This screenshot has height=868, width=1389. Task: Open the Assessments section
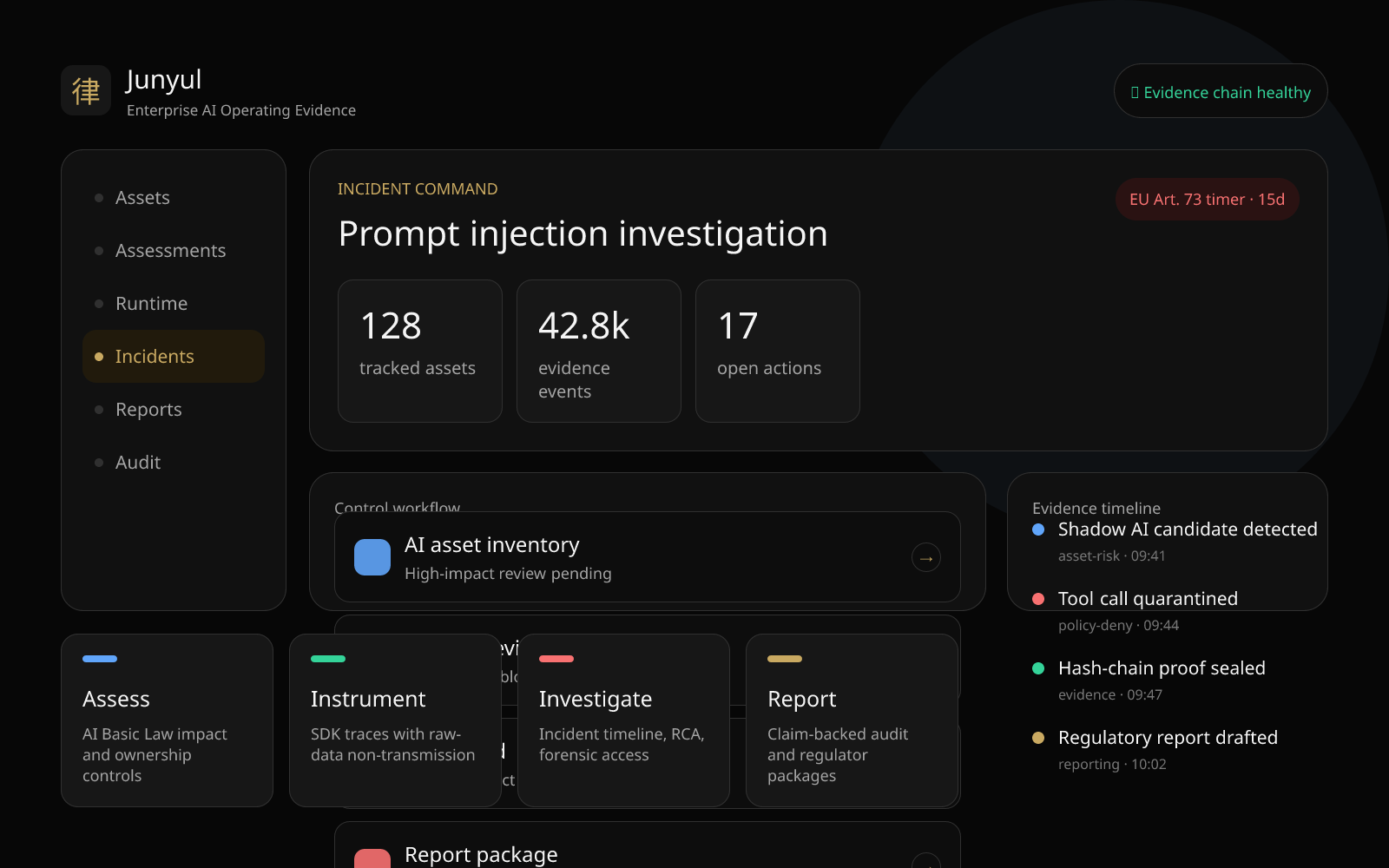coord(174,251)
